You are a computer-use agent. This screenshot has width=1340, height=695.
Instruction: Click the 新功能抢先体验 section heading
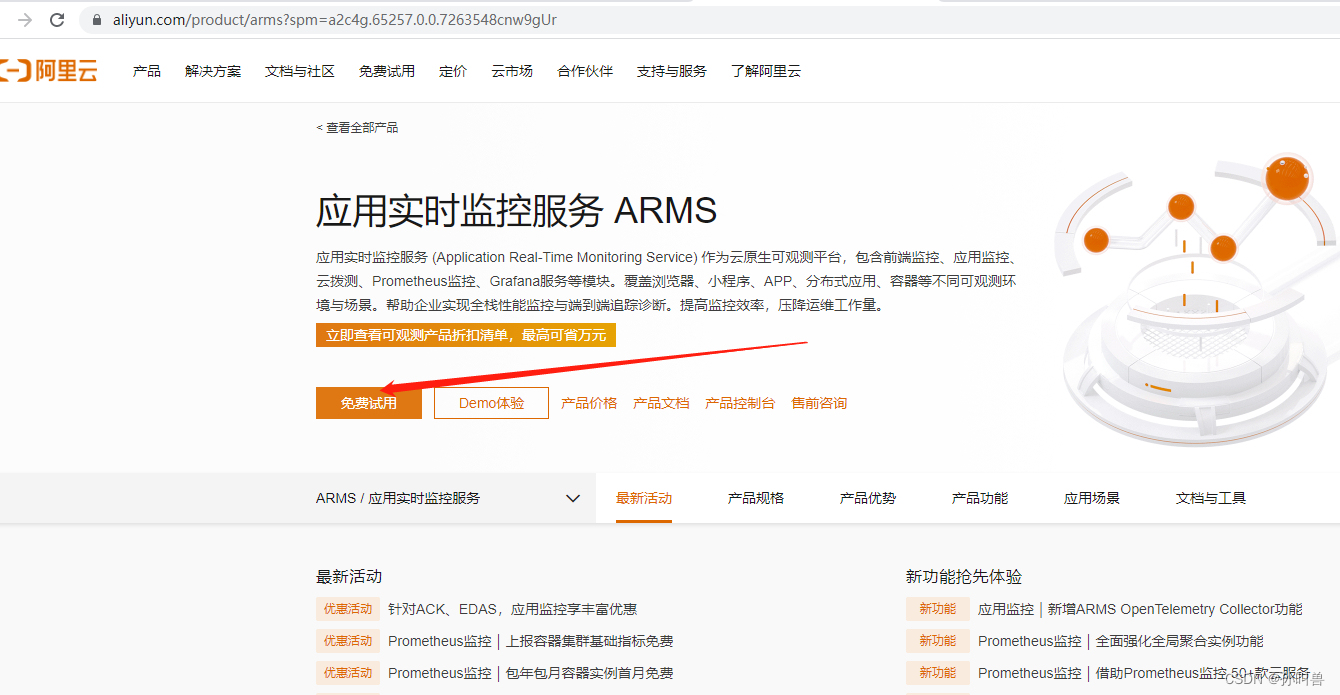[x=964, y=577]
